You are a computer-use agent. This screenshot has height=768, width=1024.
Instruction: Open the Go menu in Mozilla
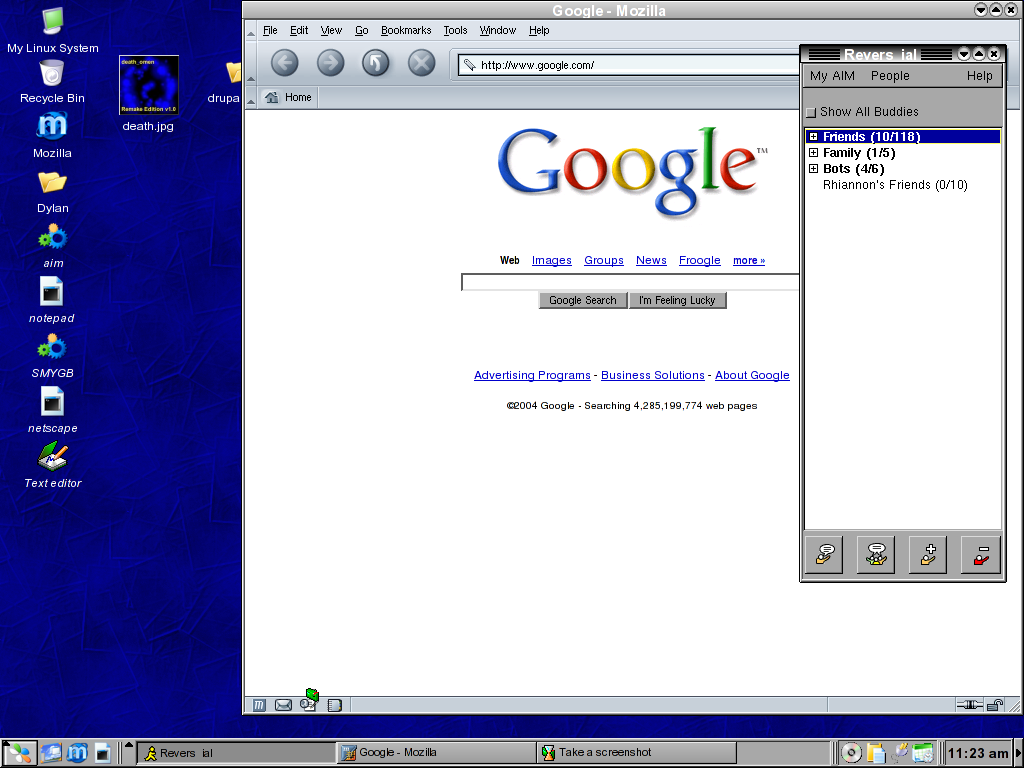pos(362,30)
